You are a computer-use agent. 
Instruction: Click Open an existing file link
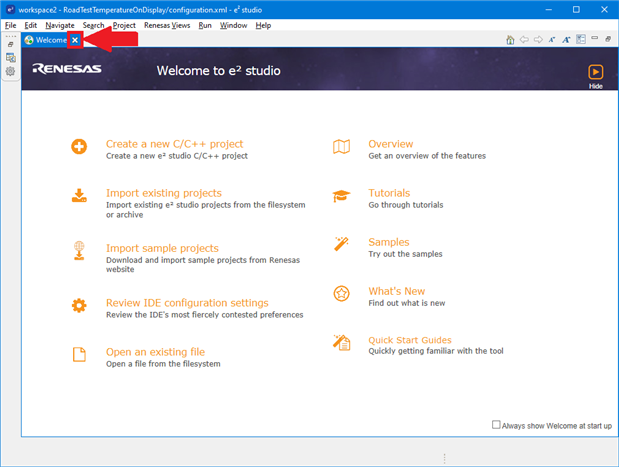coord(156,352)
